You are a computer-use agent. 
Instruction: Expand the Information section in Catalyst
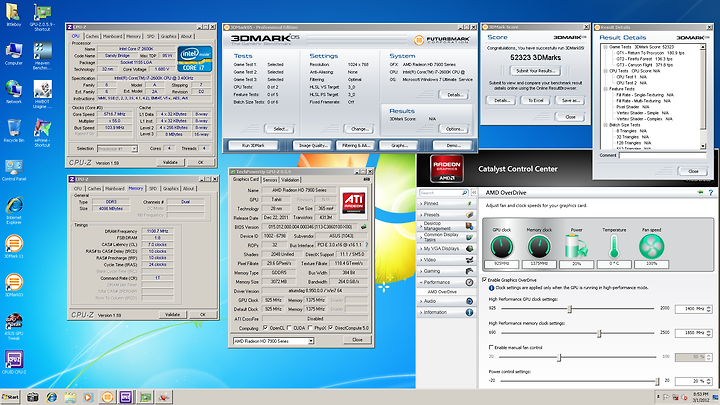pos(447,312)
